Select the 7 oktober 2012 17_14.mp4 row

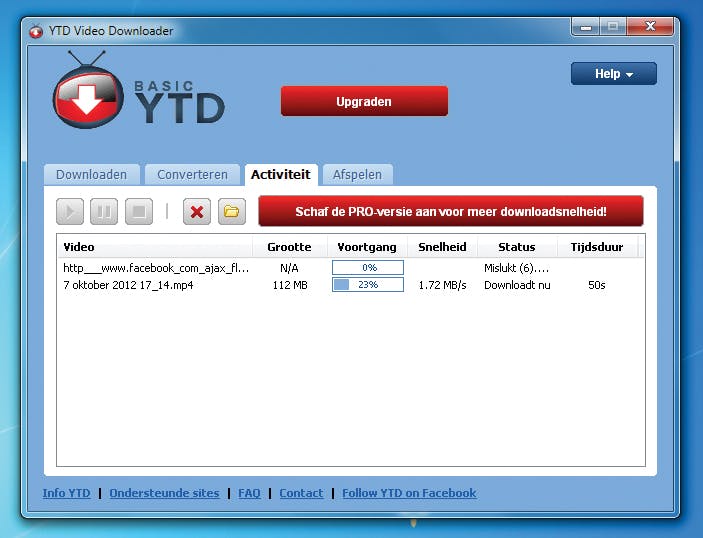tap(351, 285)
